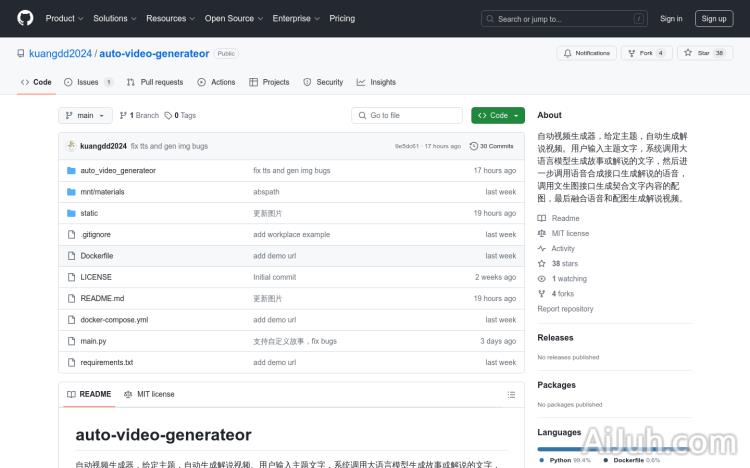
Task: Switch to the Issues tab
Action: click(x=88, y=82)
